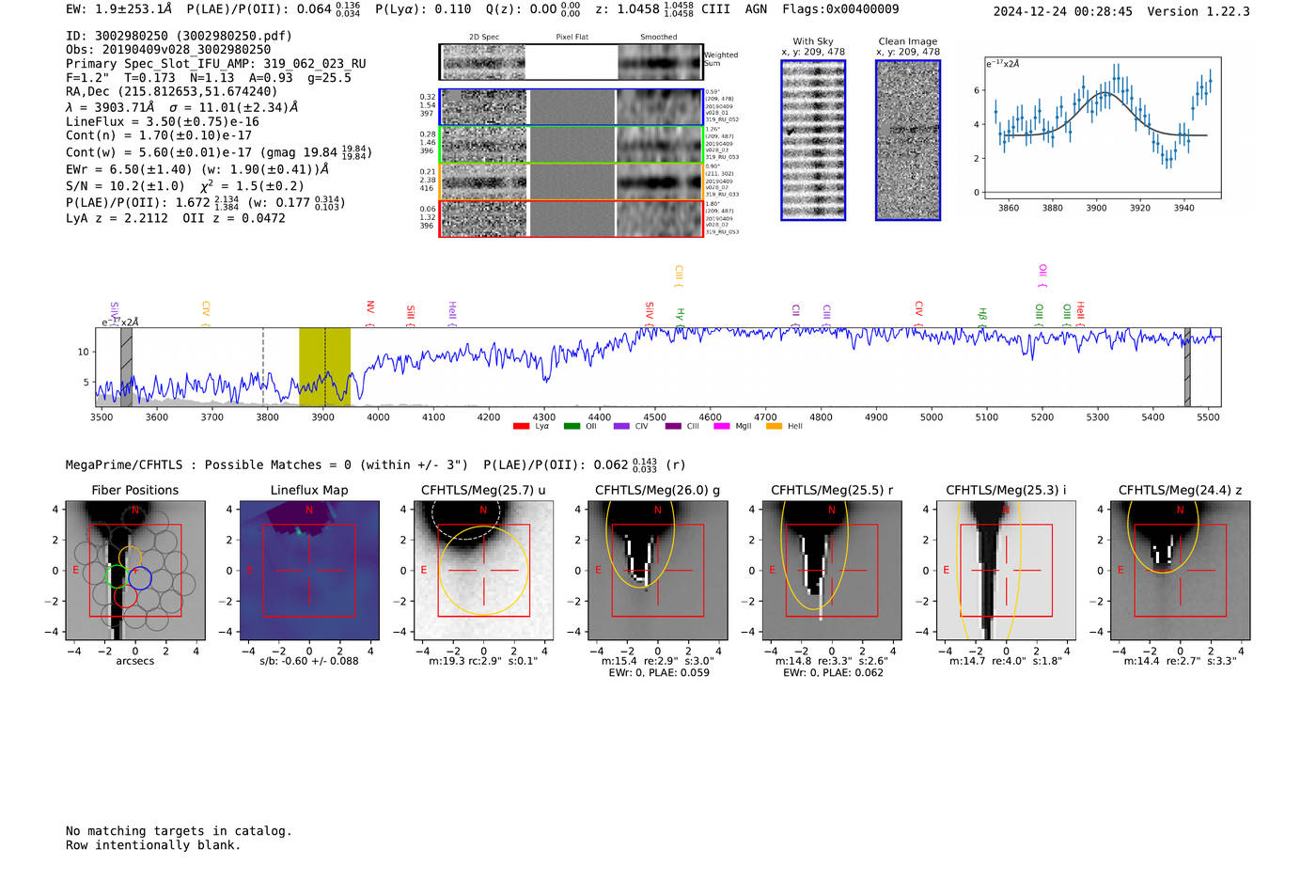Click the SiII line marker label

tap(411, 313)
